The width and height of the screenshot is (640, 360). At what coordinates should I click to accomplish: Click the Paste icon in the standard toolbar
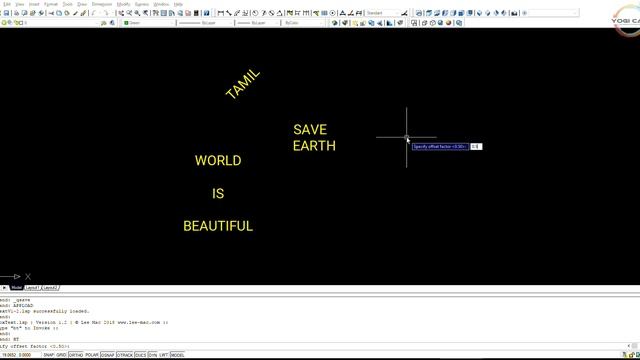[x=67, y=13]
